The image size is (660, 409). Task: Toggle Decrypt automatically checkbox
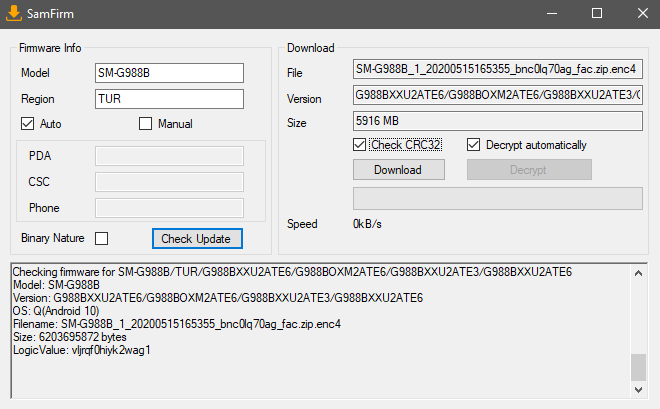(x=474, y=145)
